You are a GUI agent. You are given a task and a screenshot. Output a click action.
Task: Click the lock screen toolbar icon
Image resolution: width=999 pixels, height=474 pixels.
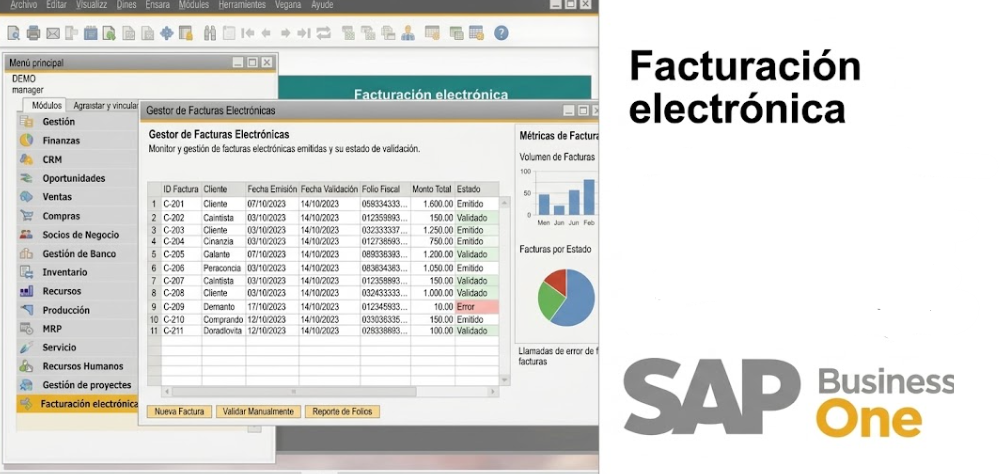[185, 33]
